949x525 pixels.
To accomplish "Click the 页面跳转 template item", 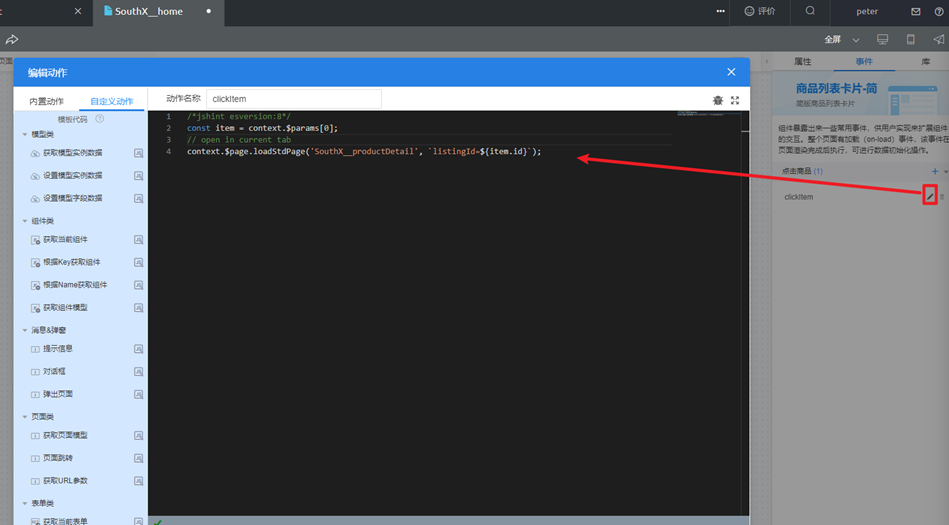I will pos(58,458).
